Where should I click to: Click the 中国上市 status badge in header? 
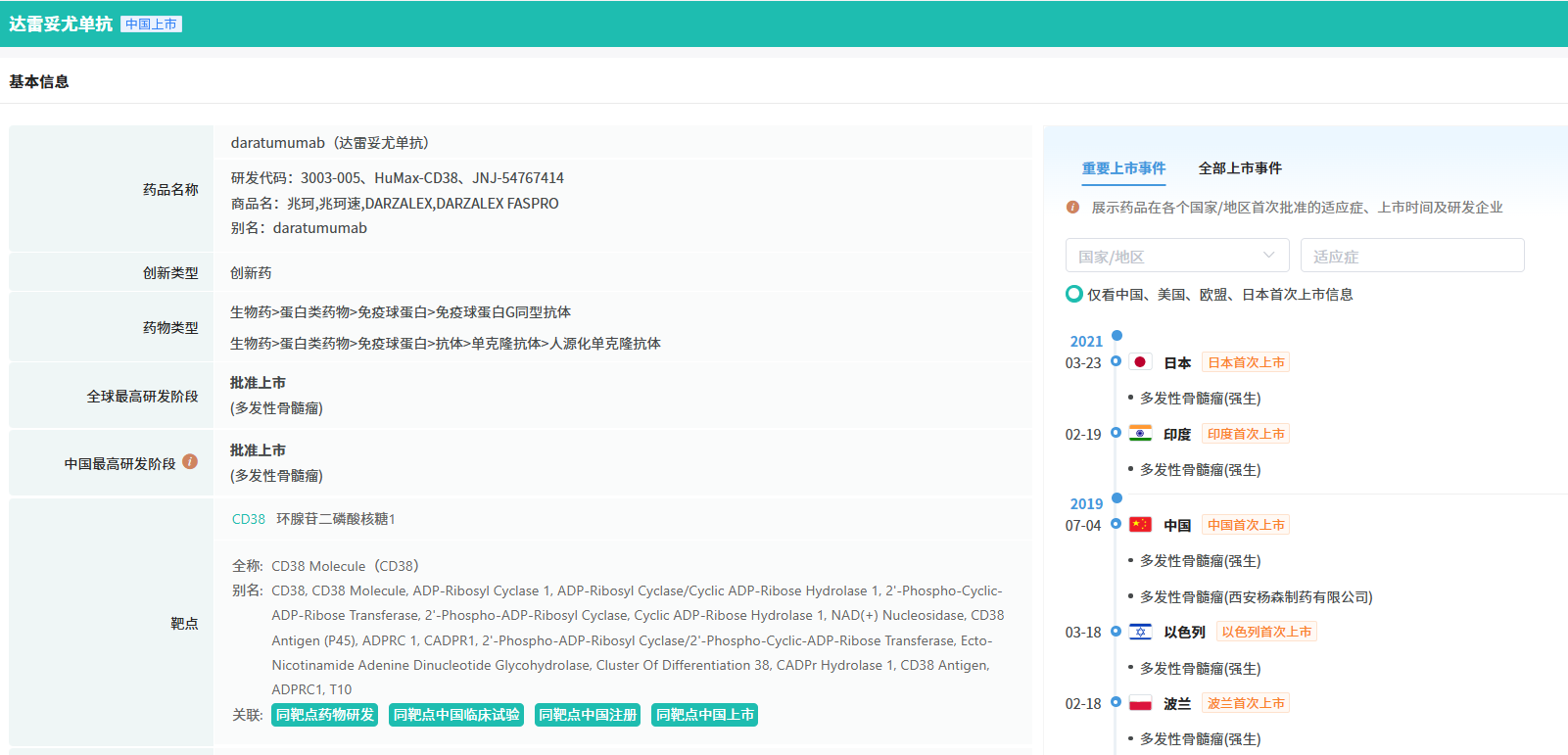(x=151, y=24)
